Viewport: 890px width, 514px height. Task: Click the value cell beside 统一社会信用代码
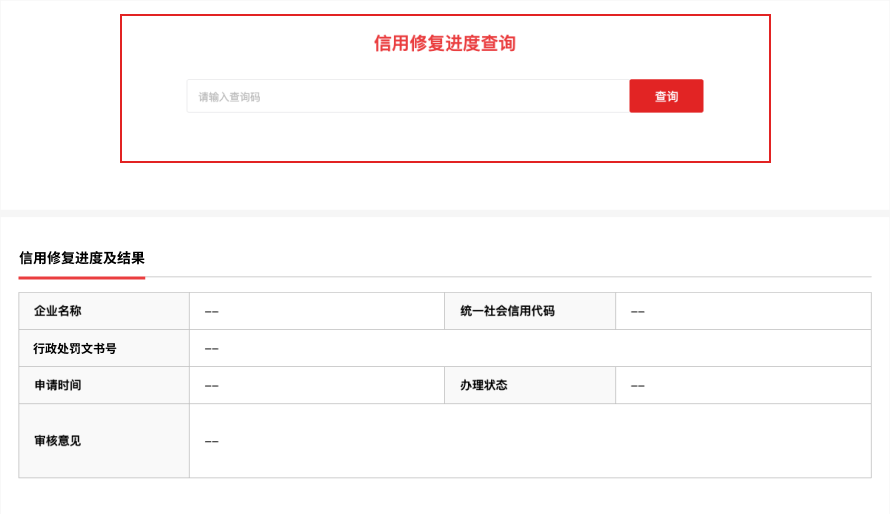point(744,311)
